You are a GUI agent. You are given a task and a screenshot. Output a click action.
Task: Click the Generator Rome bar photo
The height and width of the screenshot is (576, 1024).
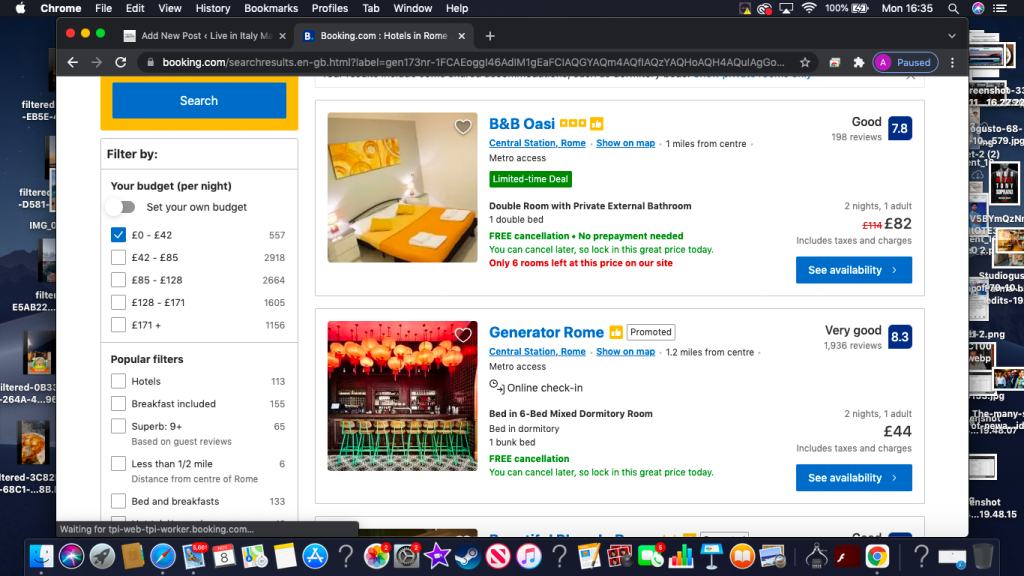(402, 396)
